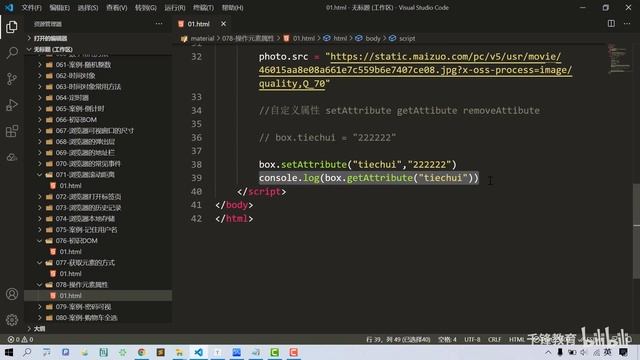Open the Search view in activity bar
The image size is (640, 360).
pyautogui.click(x=12, y=53)
